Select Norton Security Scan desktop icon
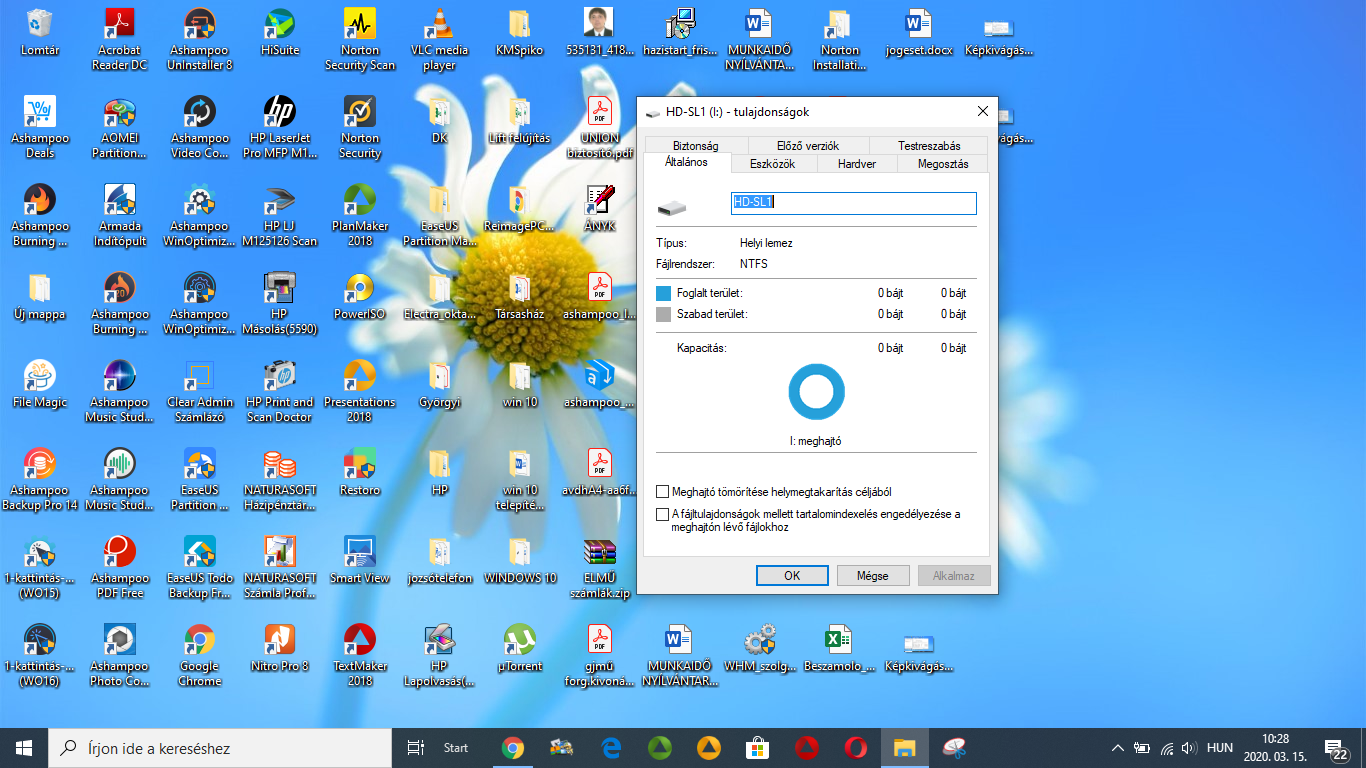The width and height of the screenshot is (1366, 768). tap(360, 40)
